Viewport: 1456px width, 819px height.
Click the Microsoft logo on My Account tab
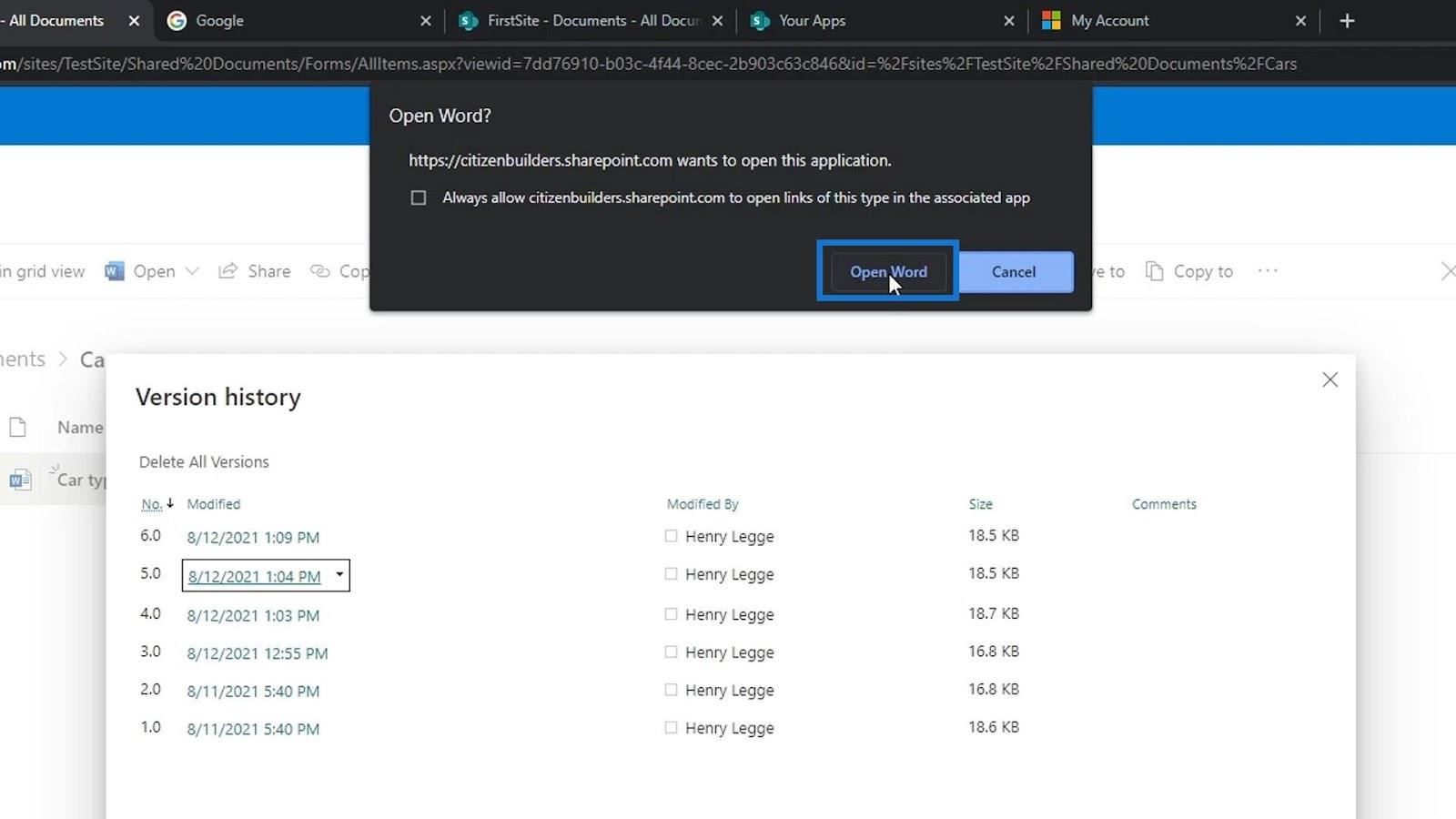1051,20
